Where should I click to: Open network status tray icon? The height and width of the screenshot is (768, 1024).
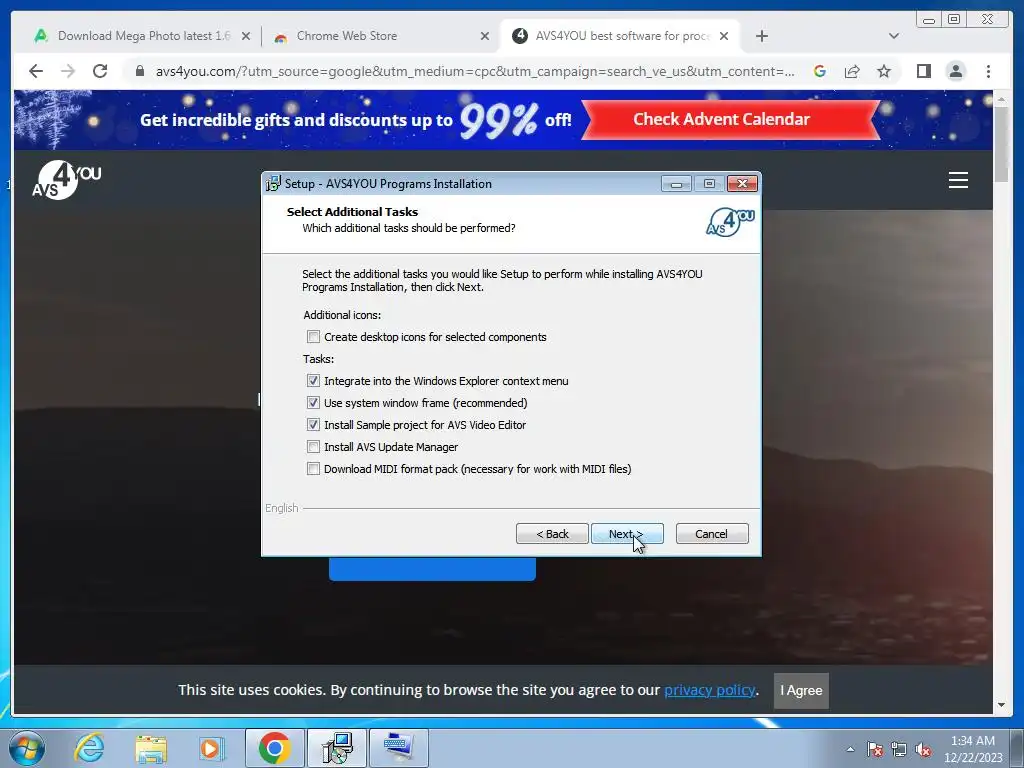899,750
